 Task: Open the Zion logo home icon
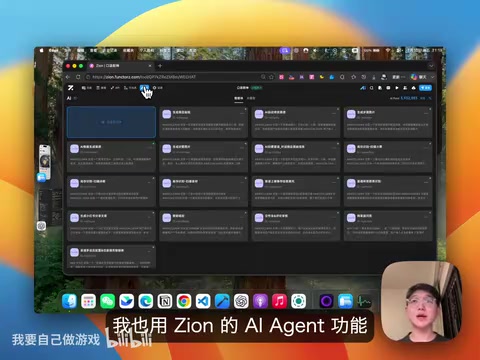[71, 88]
